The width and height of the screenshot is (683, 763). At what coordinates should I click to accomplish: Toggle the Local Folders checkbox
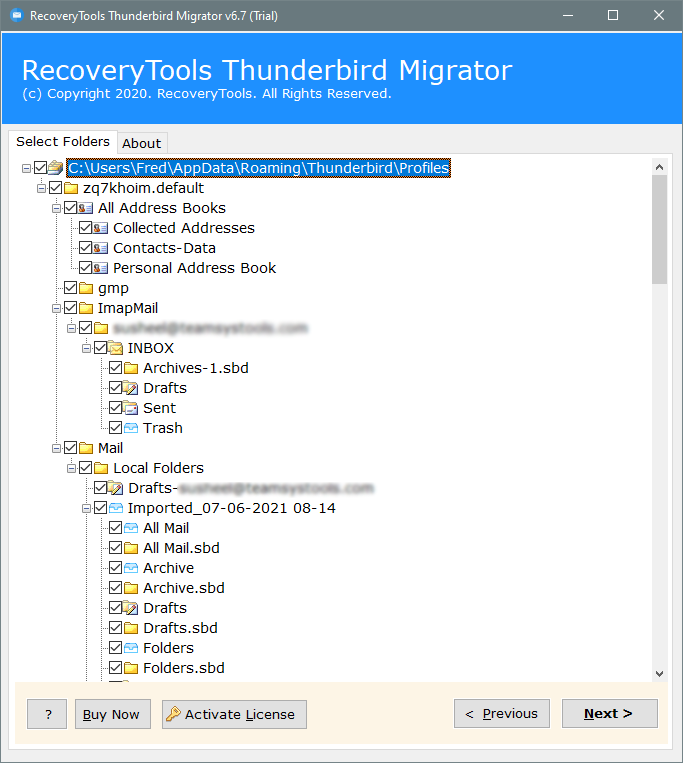86,468
